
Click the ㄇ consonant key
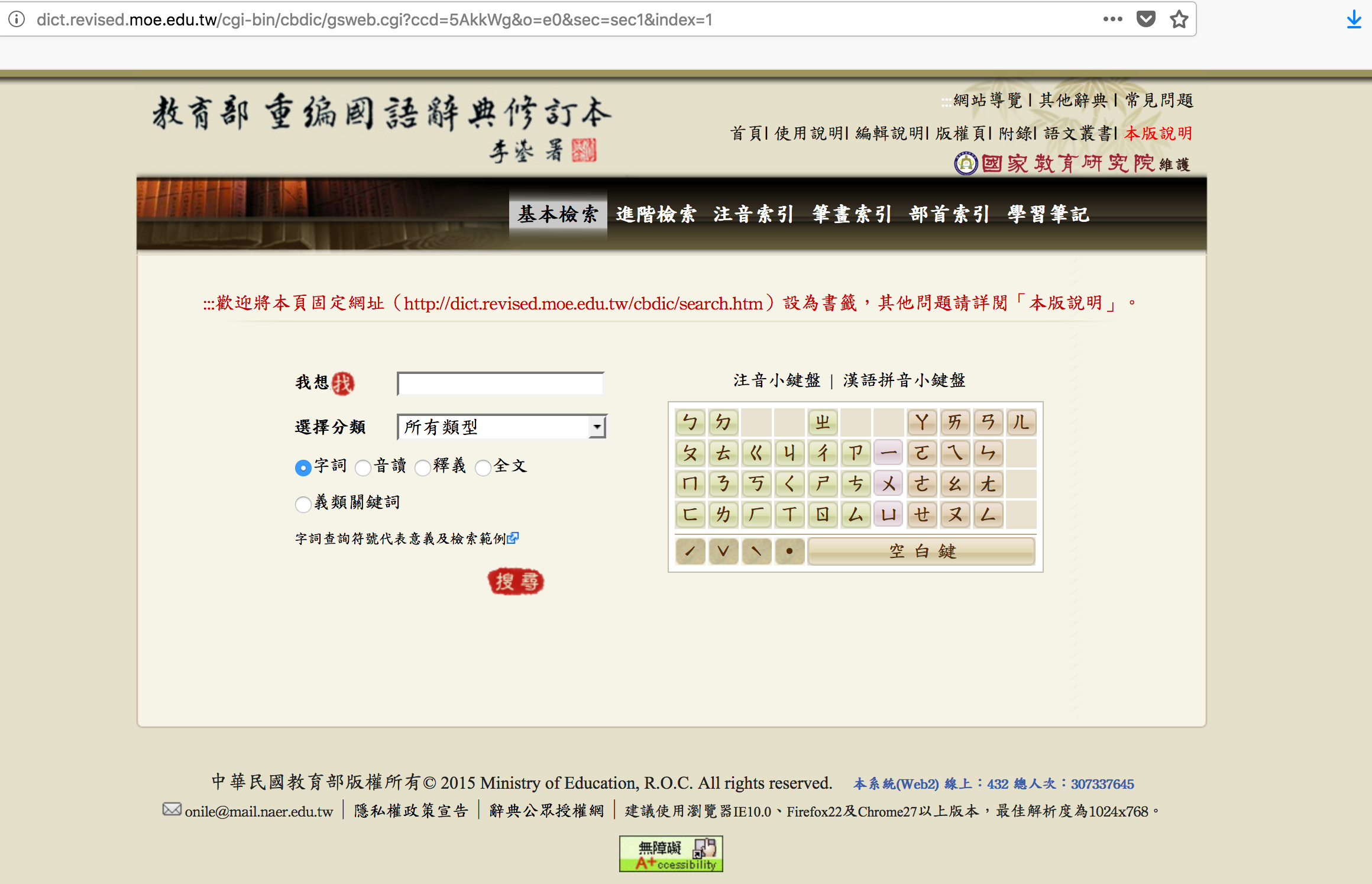tap(690, 484)
